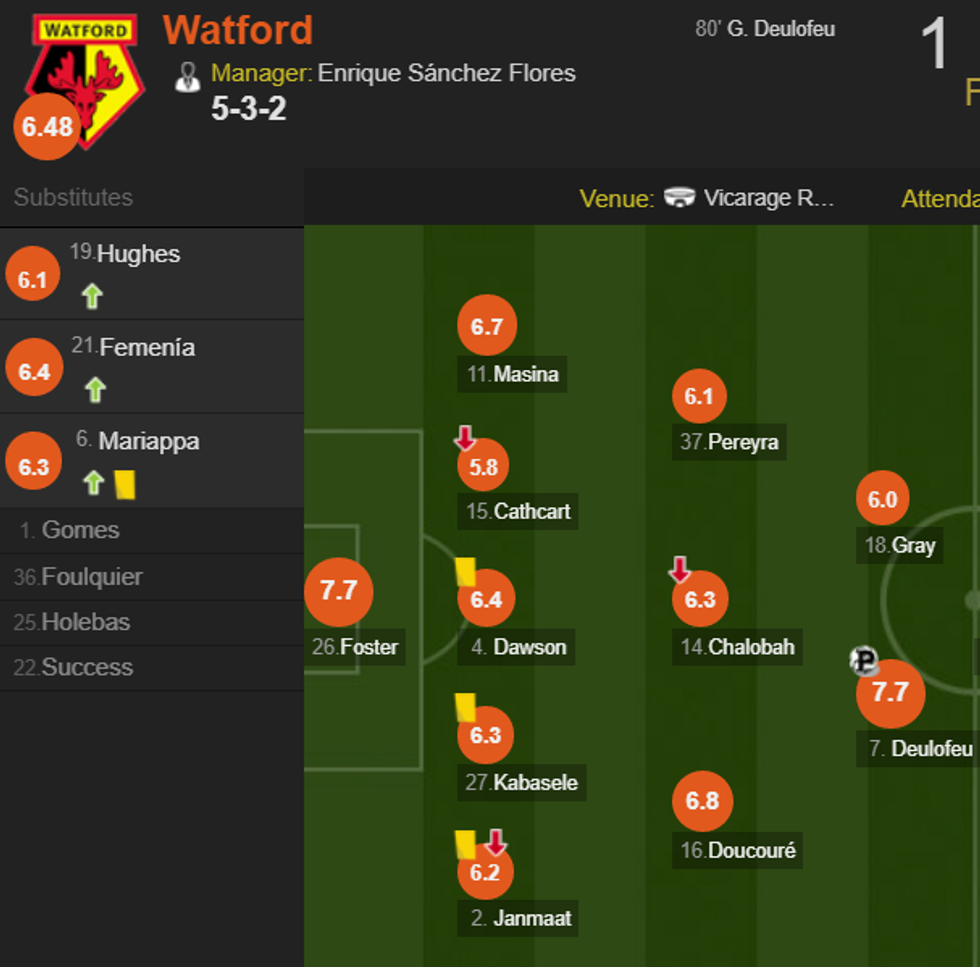Select the Substitutes header
The height and width of the screenshot is (967, 980).
pos(73,197)
